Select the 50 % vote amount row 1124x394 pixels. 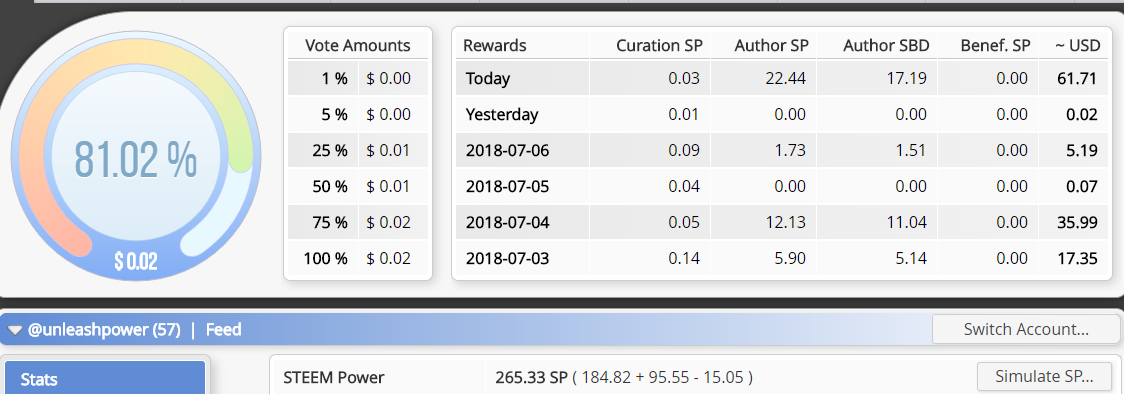(358, 186)
